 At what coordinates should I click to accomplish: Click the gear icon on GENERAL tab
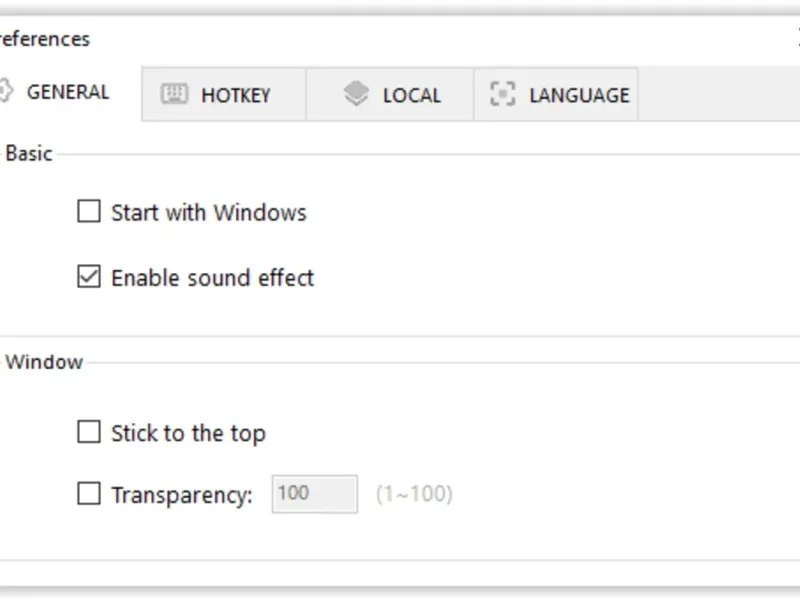[5, 91]
